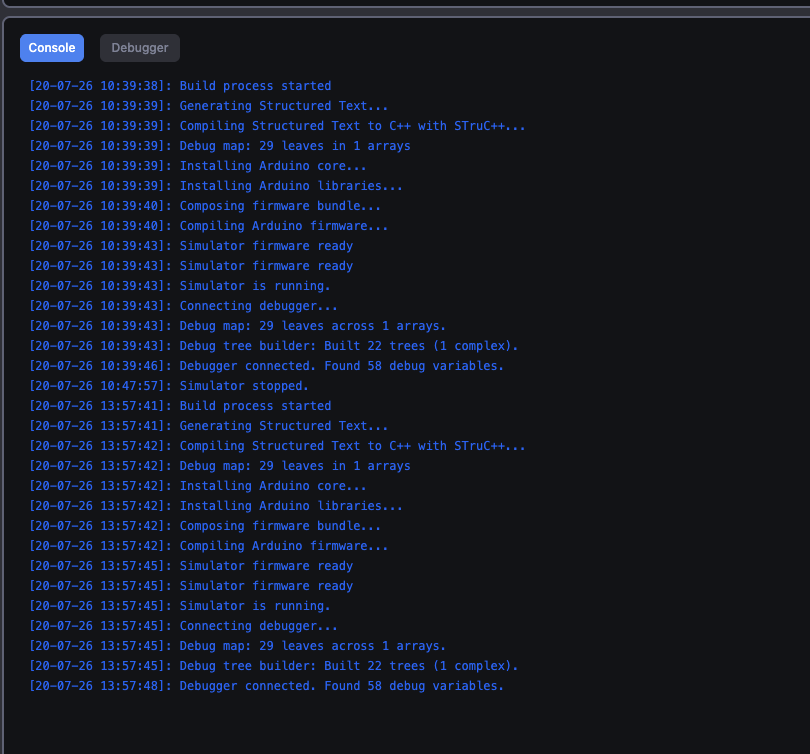Click 'Compiling Structured Text to C++' line at 10:39:39
Image resolution: width=810 pixels, height=754 pixels.
277,126
